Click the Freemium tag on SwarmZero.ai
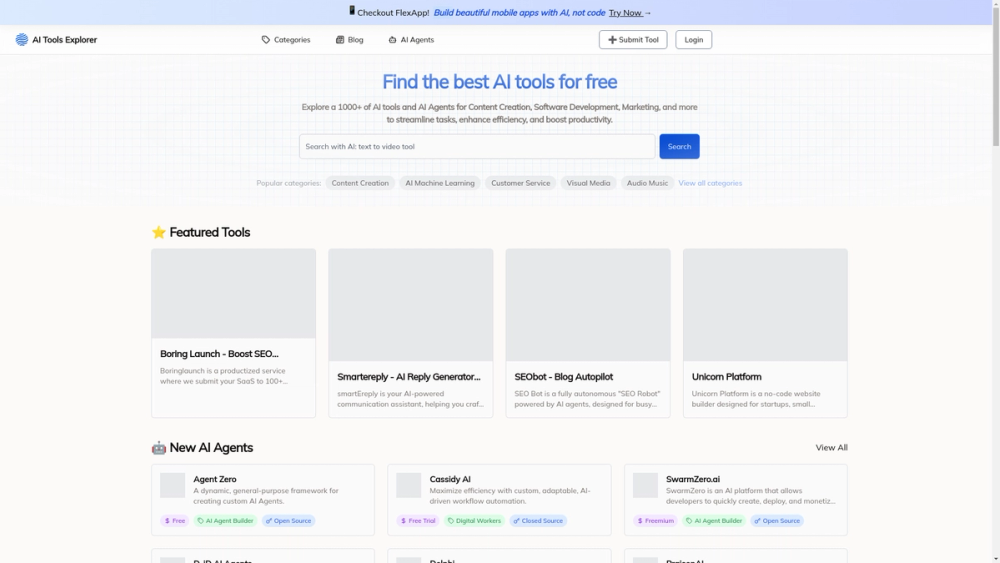Screen dimensions: 1000x563 655,521
